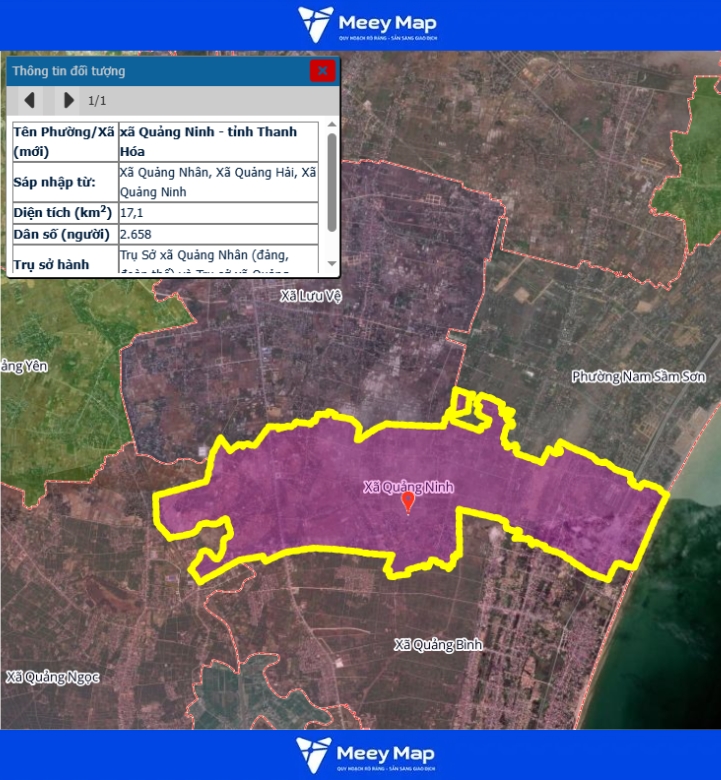721x780 pixels.
Task: Click the 1/1 page indicator
Action: (x=97, y=100)
